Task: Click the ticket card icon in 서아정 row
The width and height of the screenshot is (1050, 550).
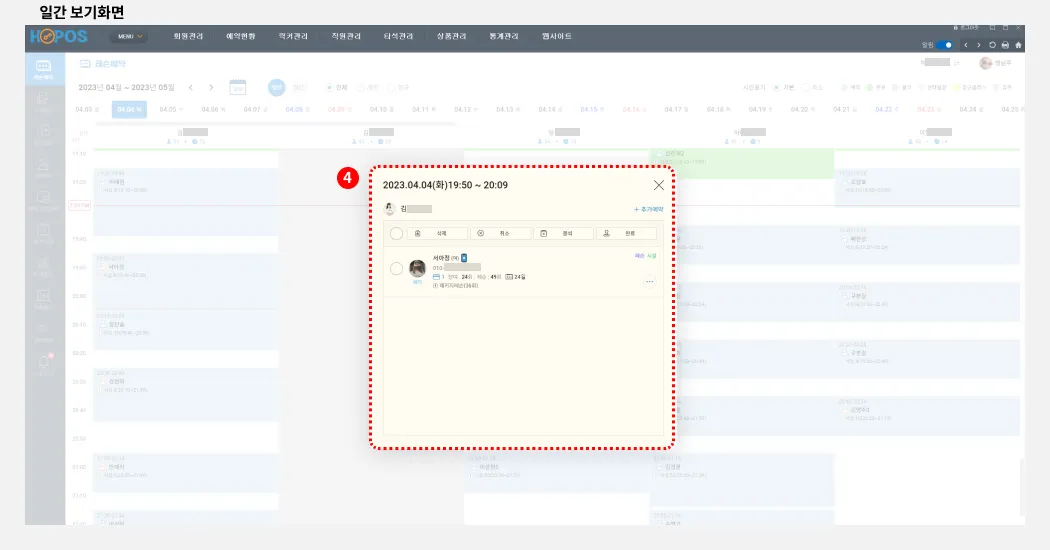Action: pos(437,277)
